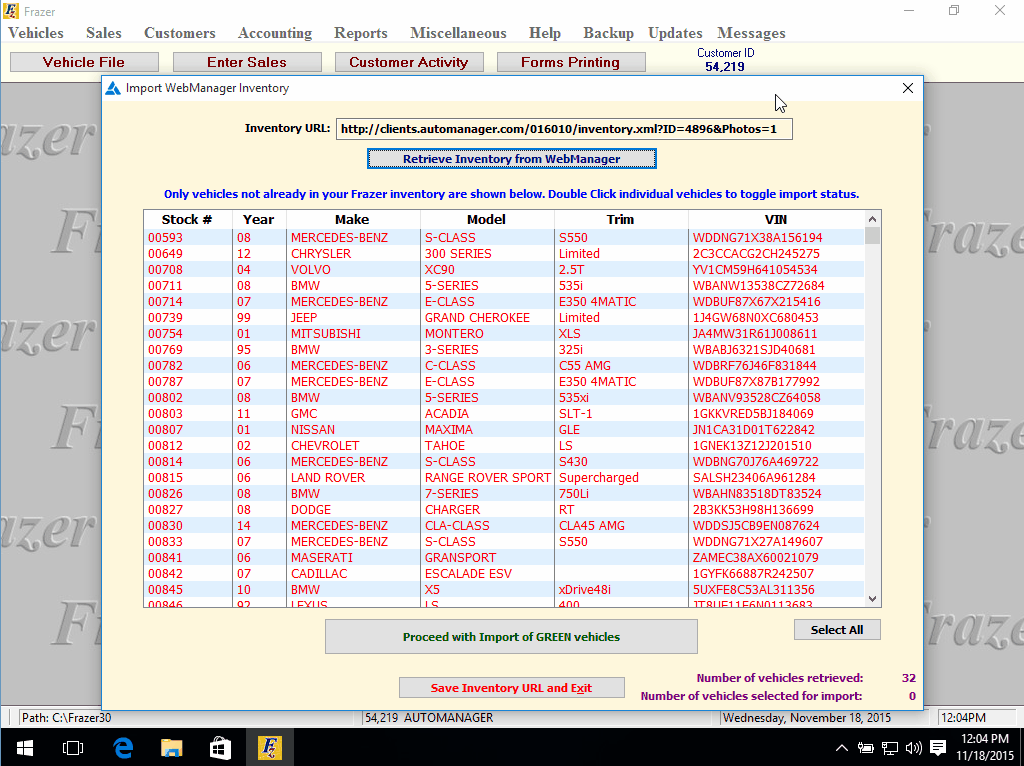Click the battery tray icon
The width and height of the screenshot is (1024, 766).
(x=866, y=748)
